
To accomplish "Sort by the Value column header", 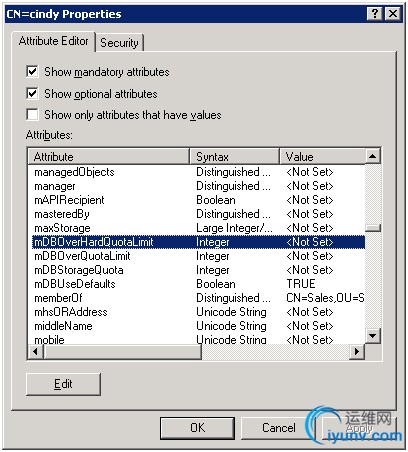I will click(x=322, y=157).
